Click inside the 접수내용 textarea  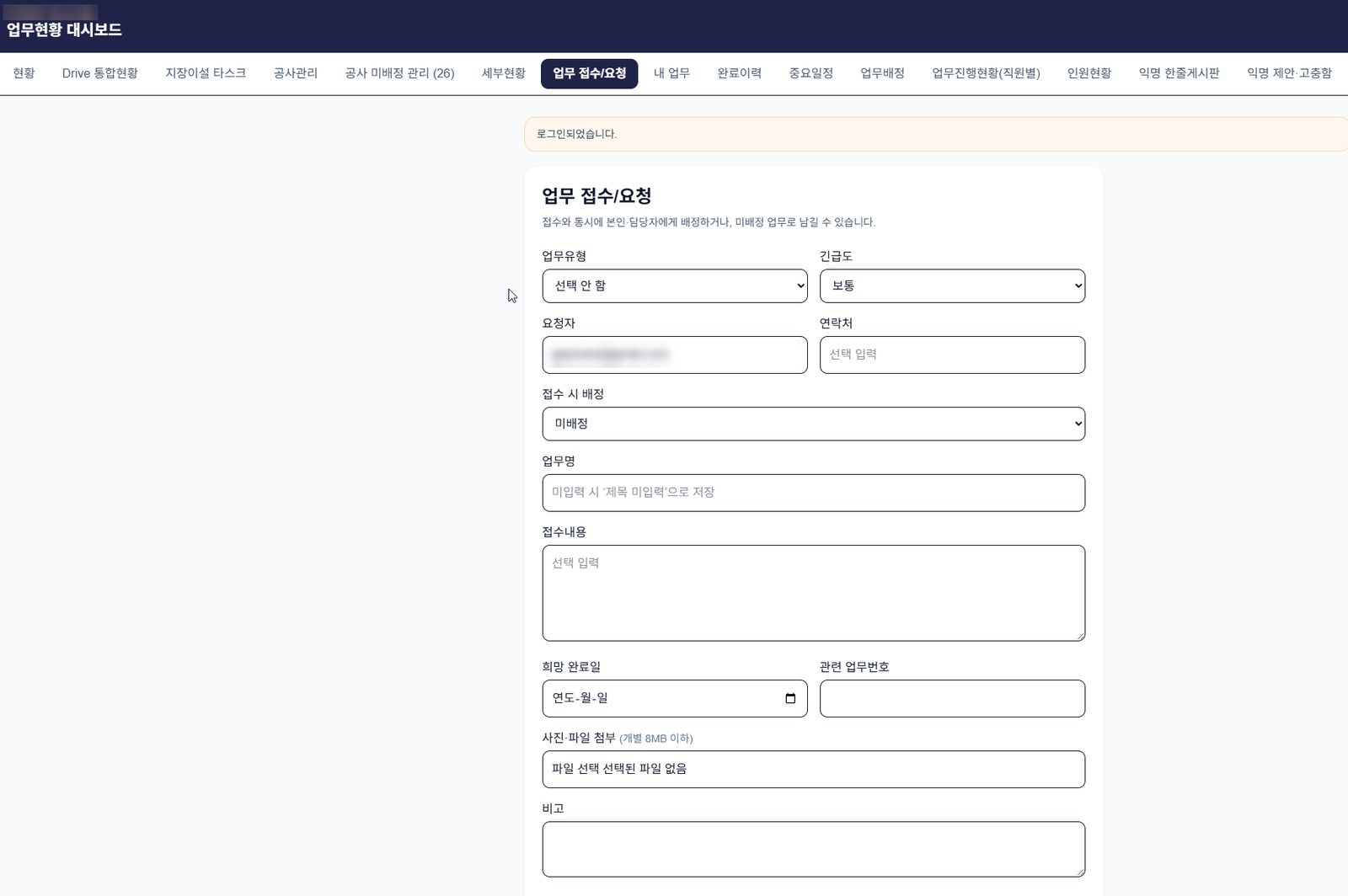tap(814, 593)
